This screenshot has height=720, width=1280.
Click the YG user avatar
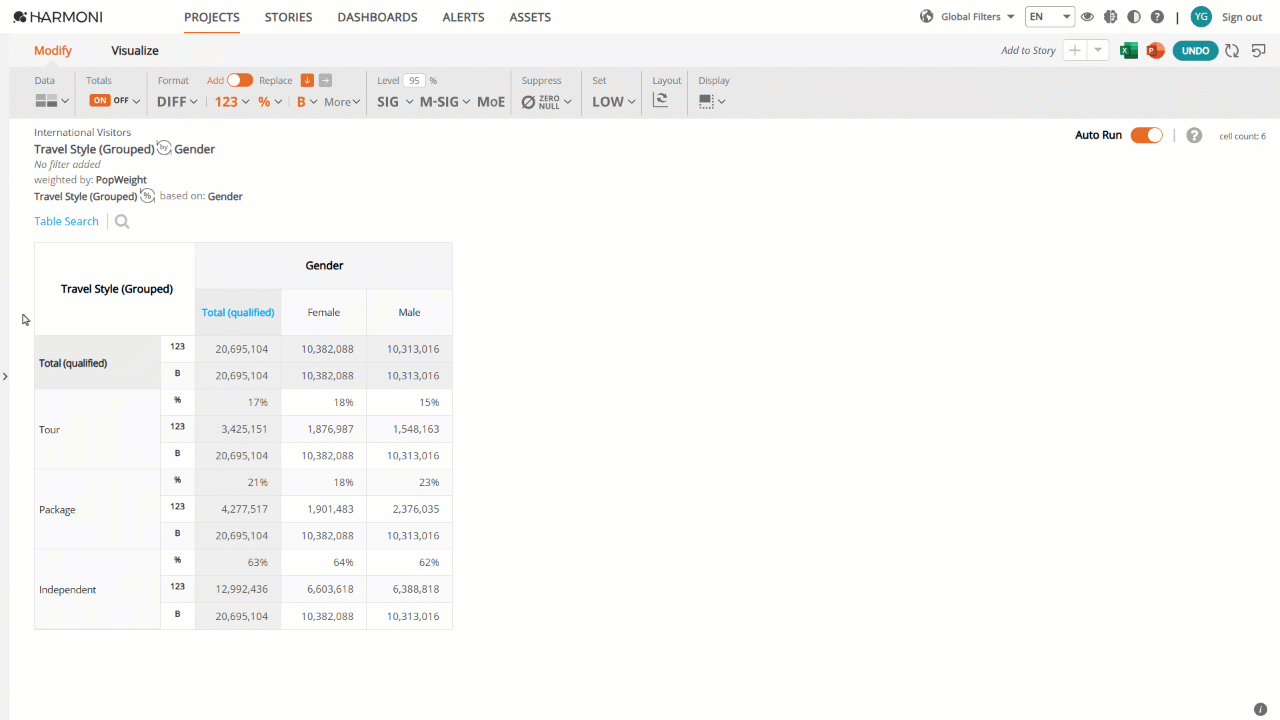coord(1201,17)
